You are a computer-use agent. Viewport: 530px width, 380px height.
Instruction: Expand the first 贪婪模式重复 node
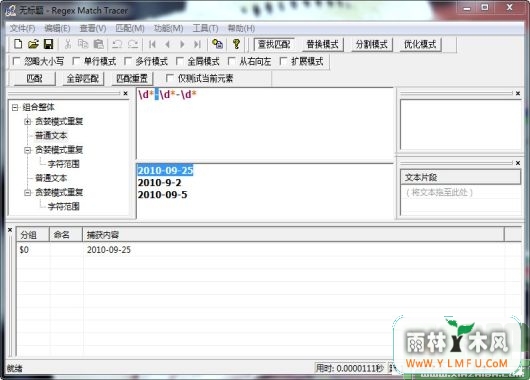pos(28,122)
